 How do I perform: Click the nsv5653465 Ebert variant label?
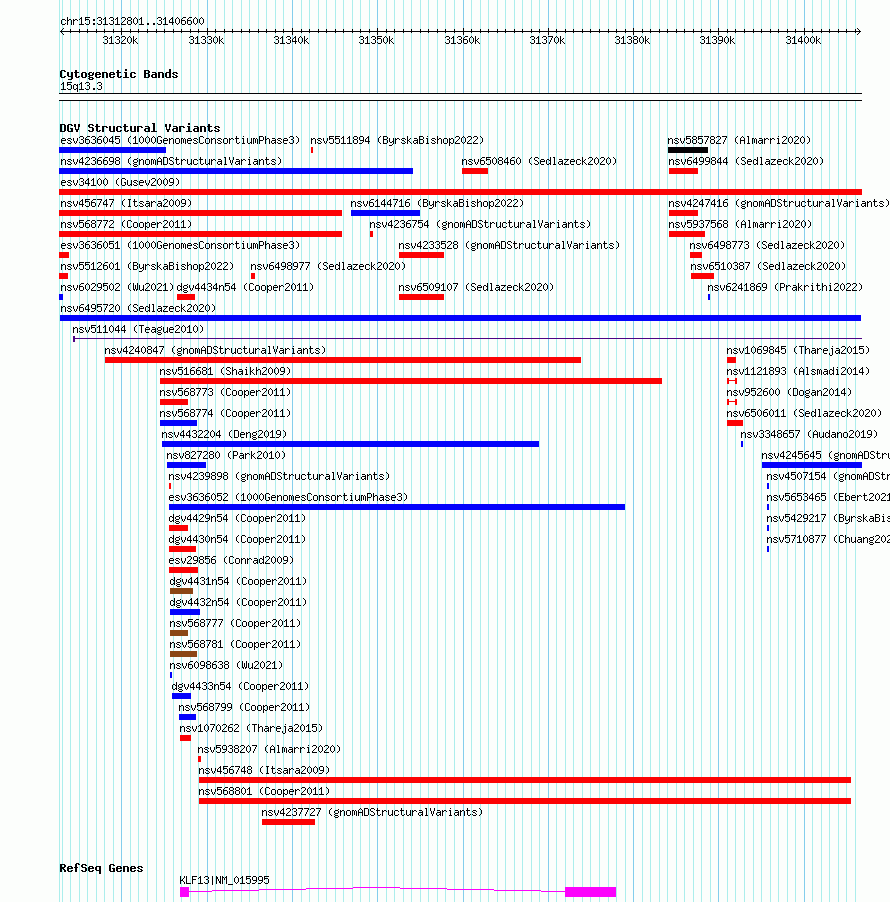click(828, 497)
